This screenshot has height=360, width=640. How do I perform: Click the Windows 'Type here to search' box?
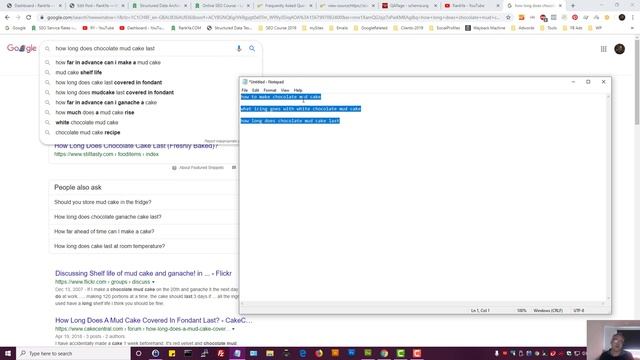(x=73, y=353)
